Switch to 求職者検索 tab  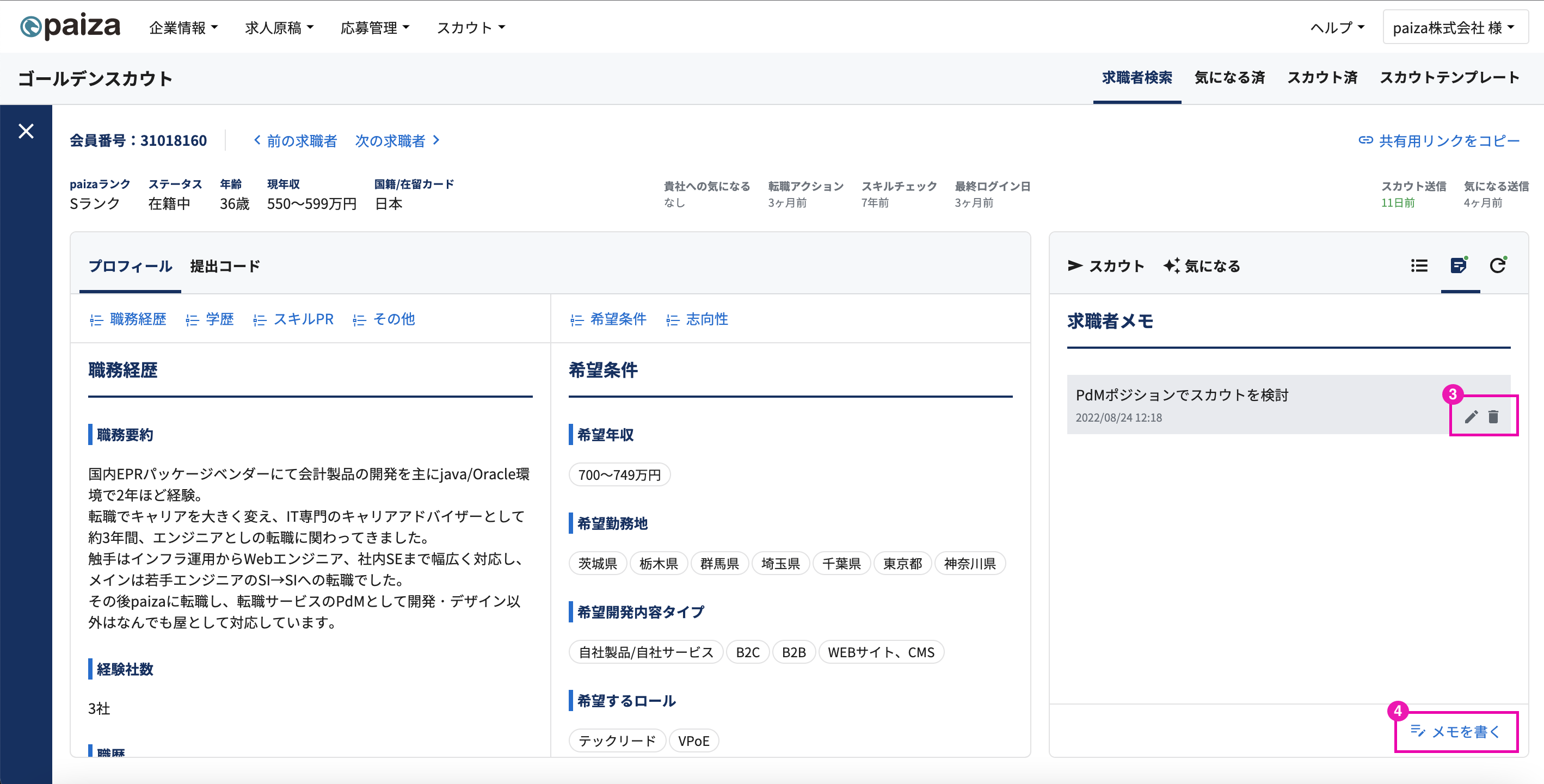click(1137, 78)
